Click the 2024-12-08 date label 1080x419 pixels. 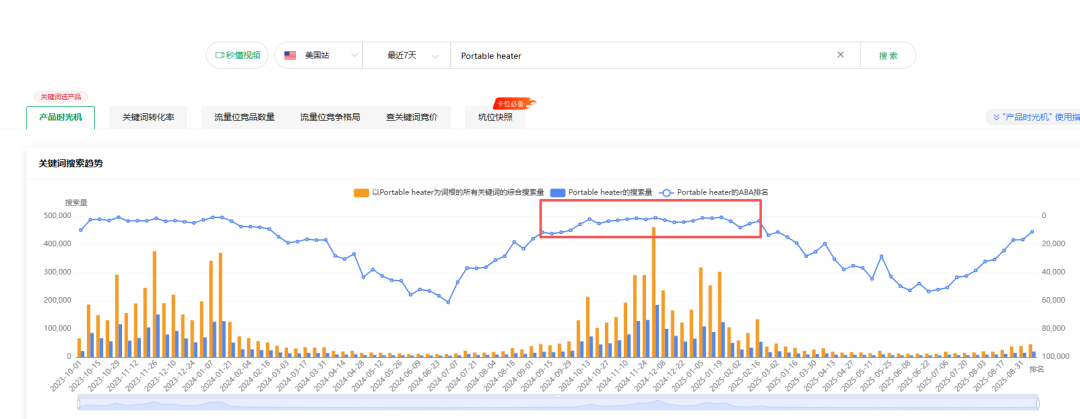(x=651, y=376)
